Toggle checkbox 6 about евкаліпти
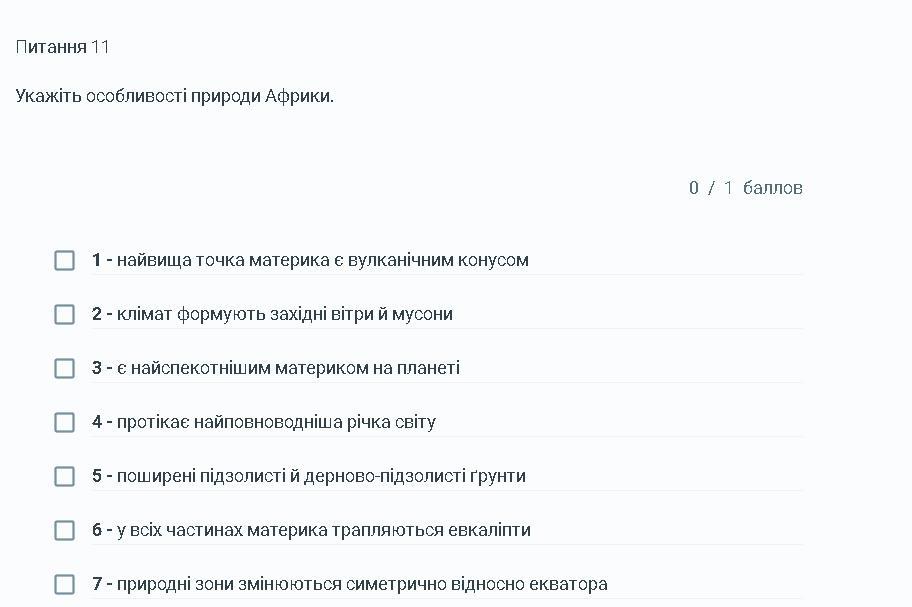The image size is (912, 607). pyautogui.click(x=65, y=530)
